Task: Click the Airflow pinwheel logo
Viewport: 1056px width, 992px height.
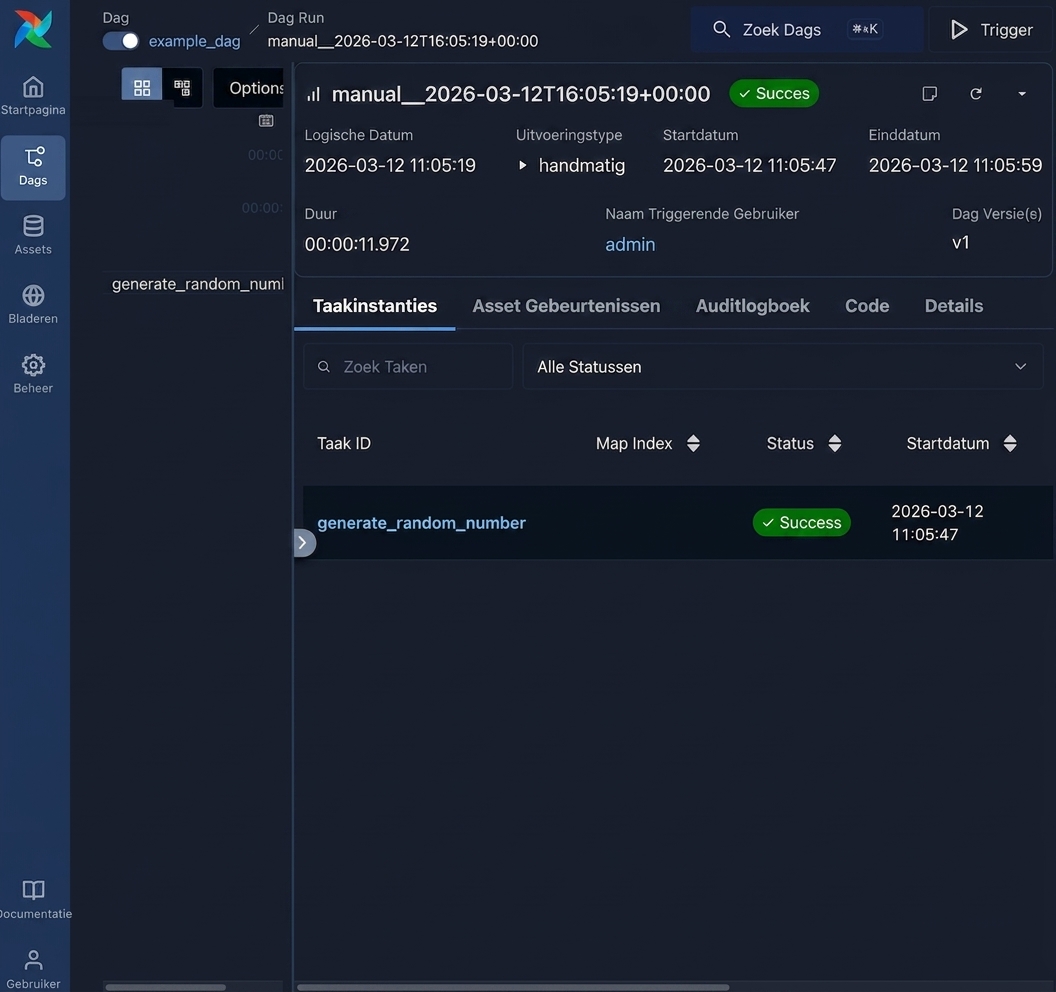Action: coord(33,29)
